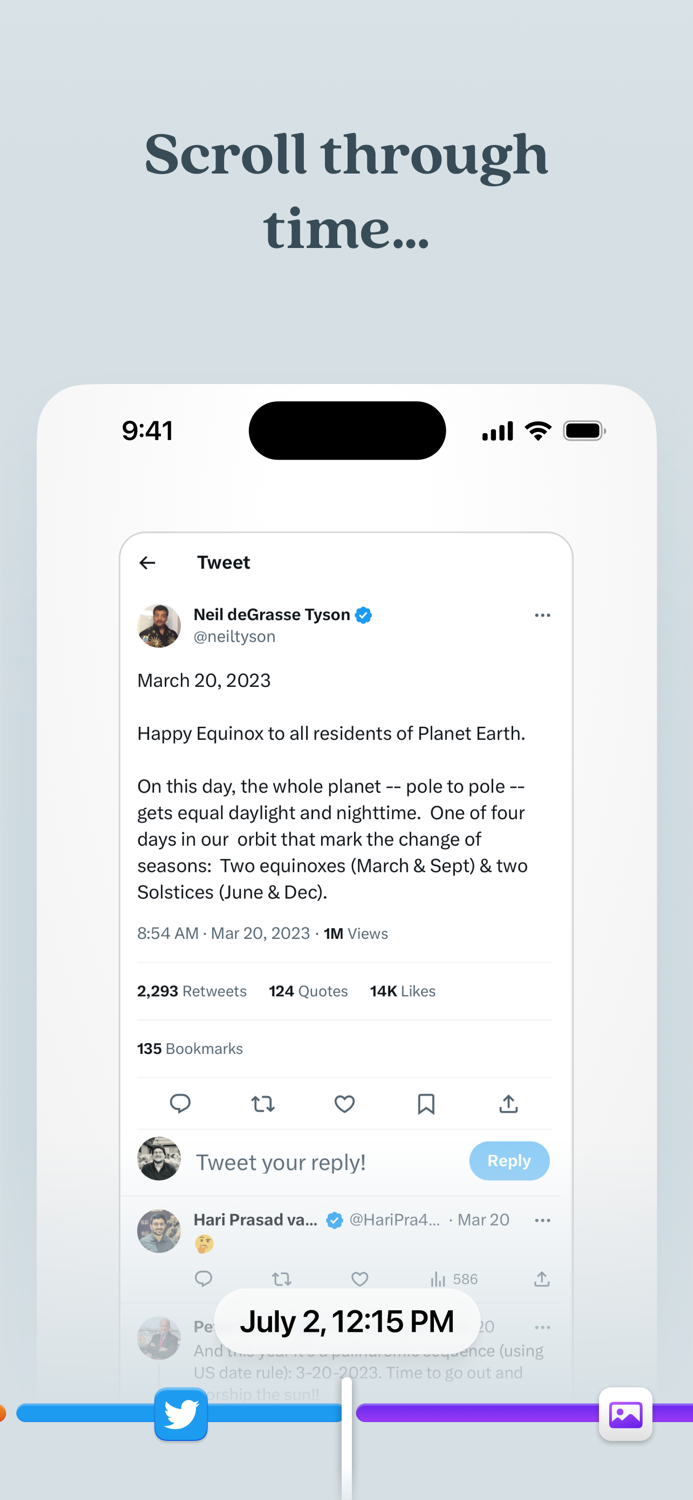Image resolution: width=693 pixels, height=1500 pixels.
Task: Select the retweet icon under Neil's tweet
Action: pyautogui.click(x=263, y=1104)
